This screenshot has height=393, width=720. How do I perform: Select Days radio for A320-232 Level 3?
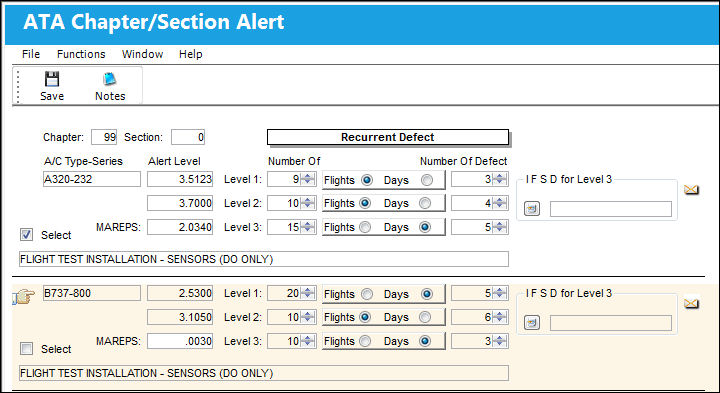point(425,227)
